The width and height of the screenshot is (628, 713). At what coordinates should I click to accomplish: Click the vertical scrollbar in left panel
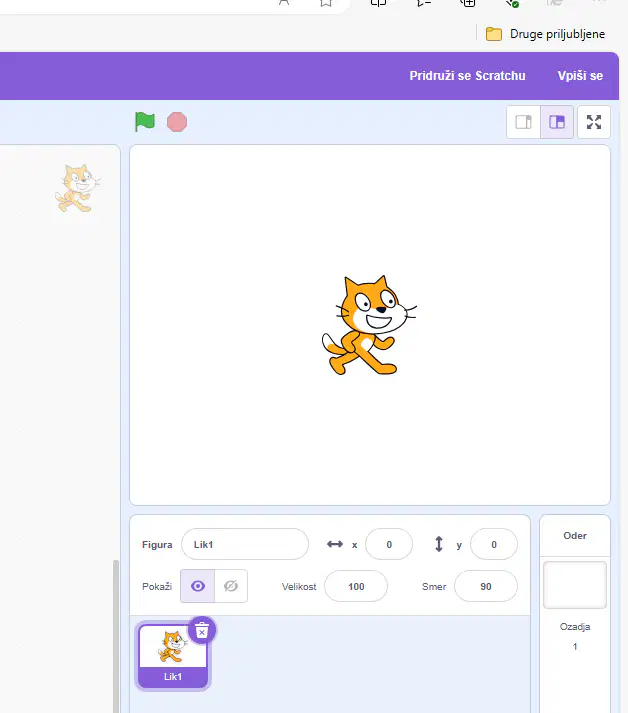pos(116,637)
